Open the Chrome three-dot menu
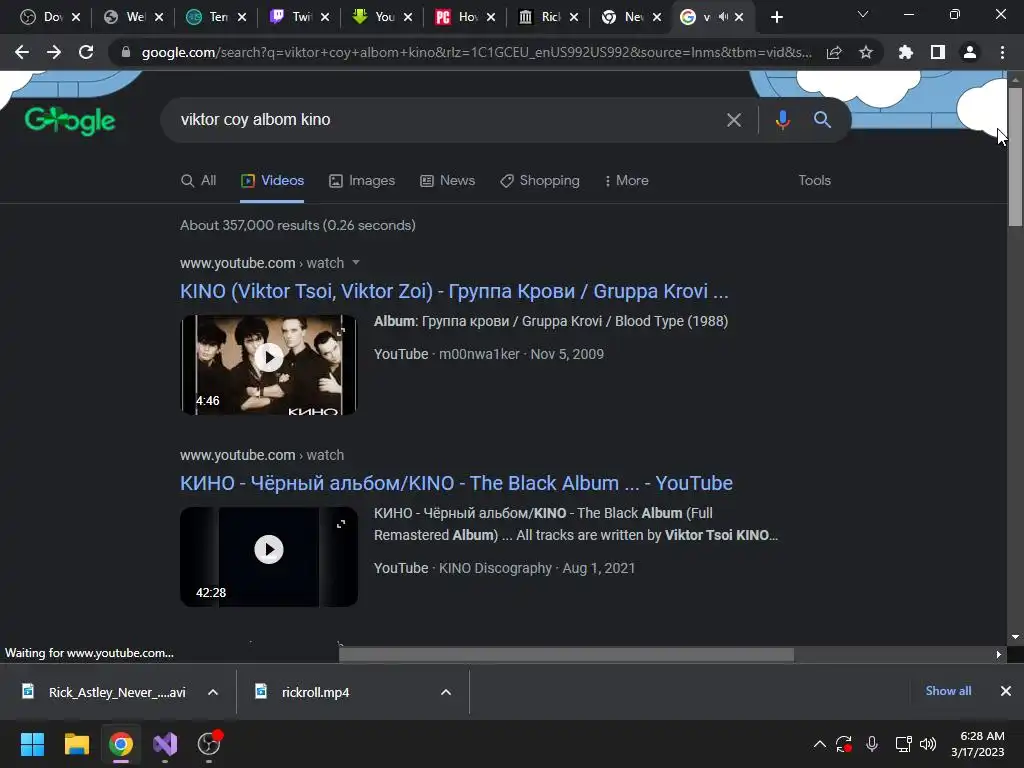This screenshot has height=768, width=1024. point(1002,52)
